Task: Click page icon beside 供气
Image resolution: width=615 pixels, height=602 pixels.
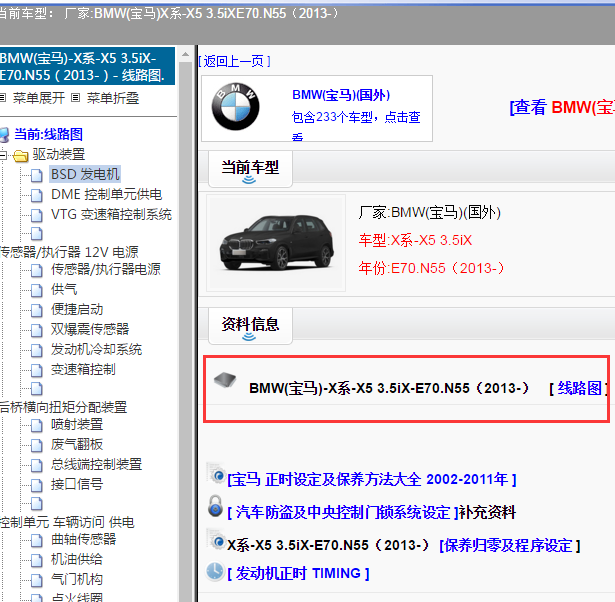Action: coord(36,290)
